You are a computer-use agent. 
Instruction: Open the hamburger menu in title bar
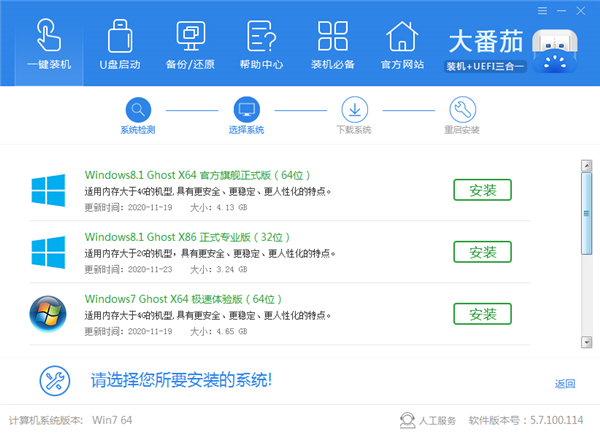pyautogui.click(x=542, y=11)
